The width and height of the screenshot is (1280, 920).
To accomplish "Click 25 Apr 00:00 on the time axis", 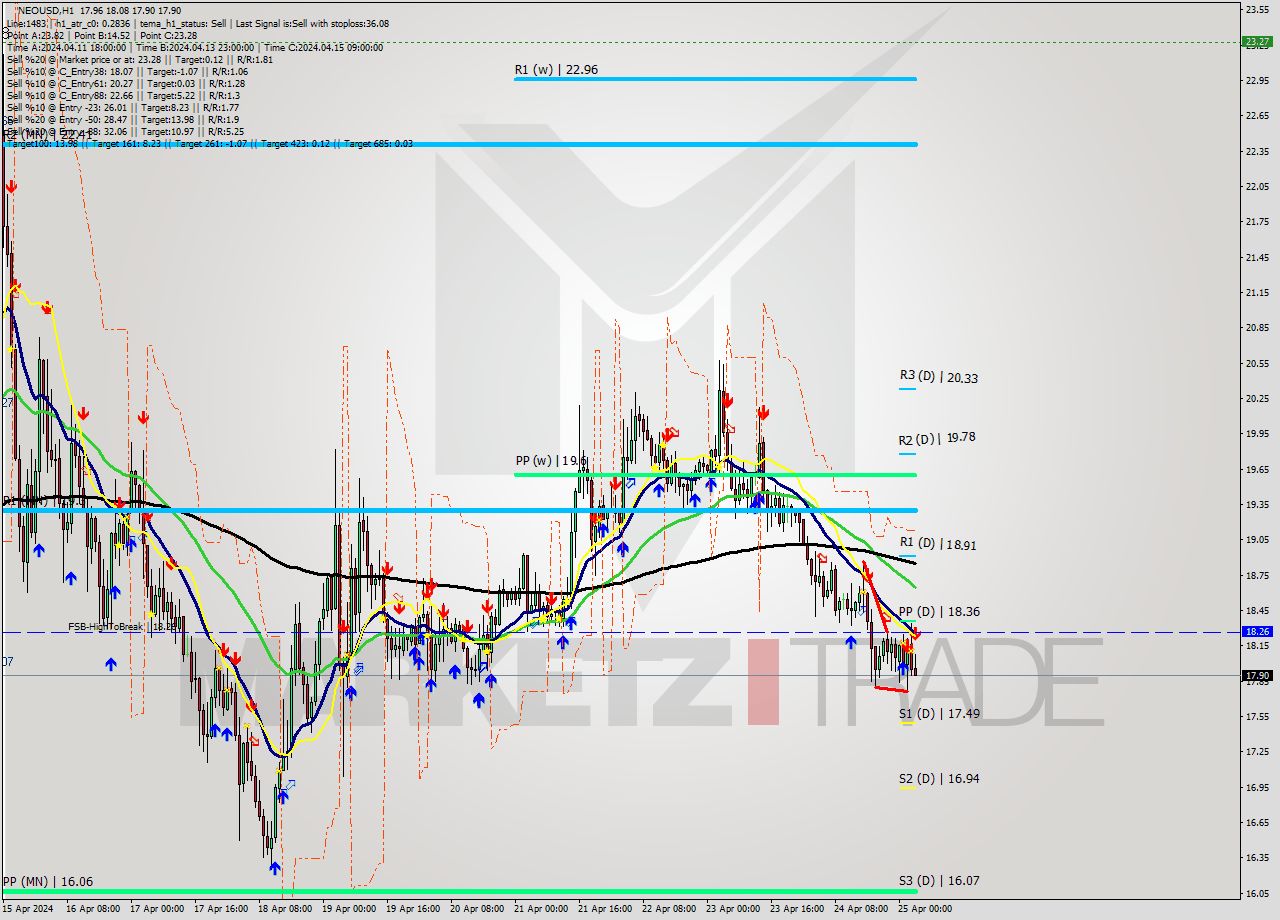I will click(925, 909).
